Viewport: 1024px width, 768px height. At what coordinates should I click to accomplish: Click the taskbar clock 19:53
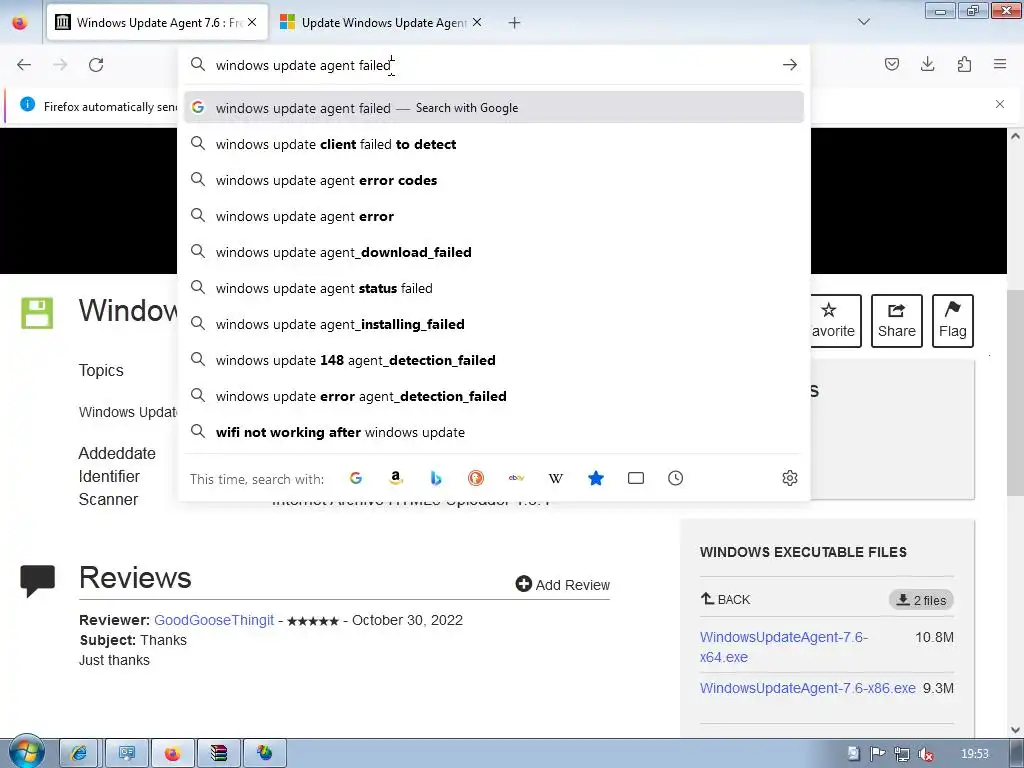coord(974,754)
